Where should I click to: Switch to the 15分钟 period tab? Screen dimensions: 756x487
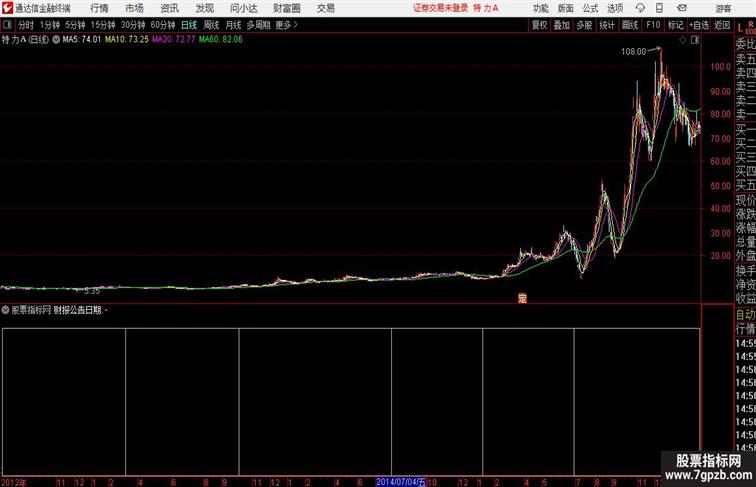pyautogui.click(x=103, y=25)
